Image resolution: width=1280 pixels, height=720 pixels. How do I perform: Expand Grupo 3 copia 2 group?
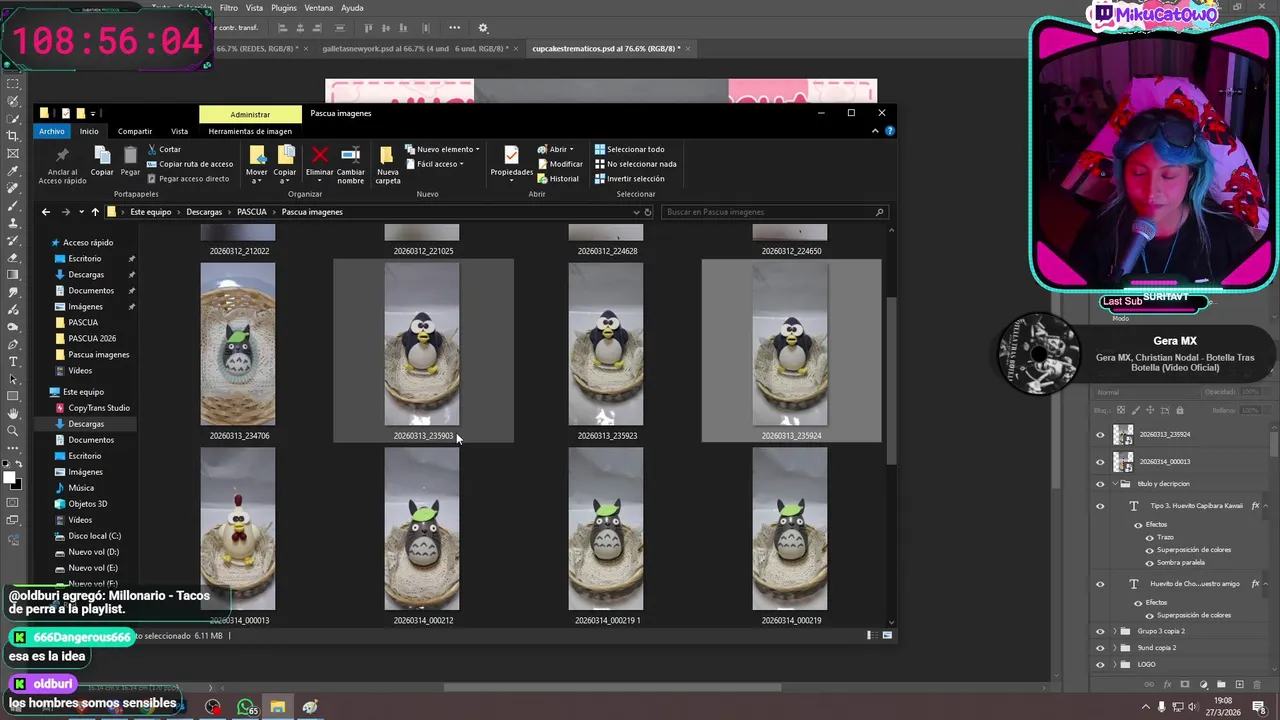pyautogui.click(x=1115, y=632)
